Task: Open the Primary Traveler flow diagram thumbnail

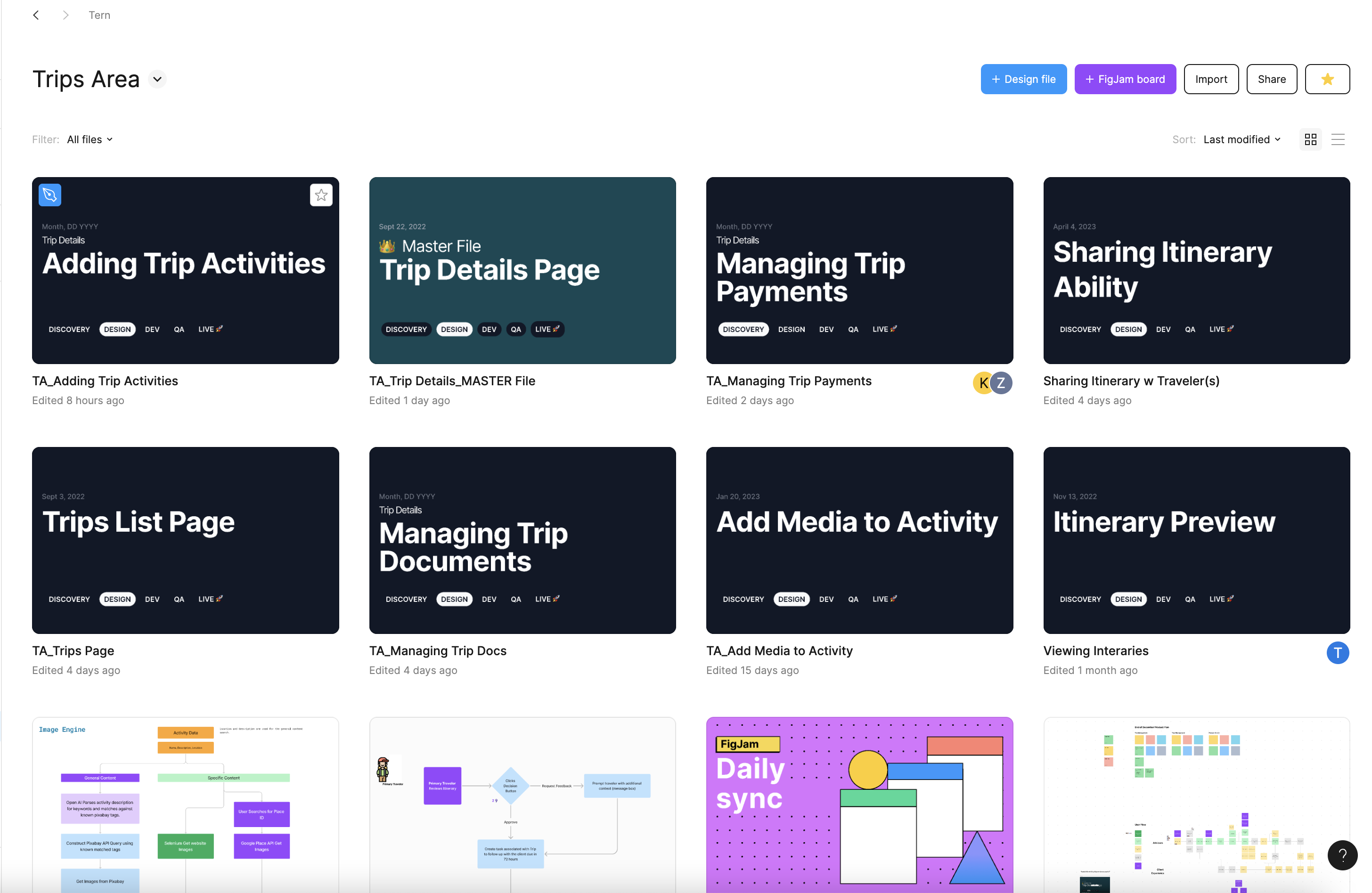Action: [x=523, y=805]
